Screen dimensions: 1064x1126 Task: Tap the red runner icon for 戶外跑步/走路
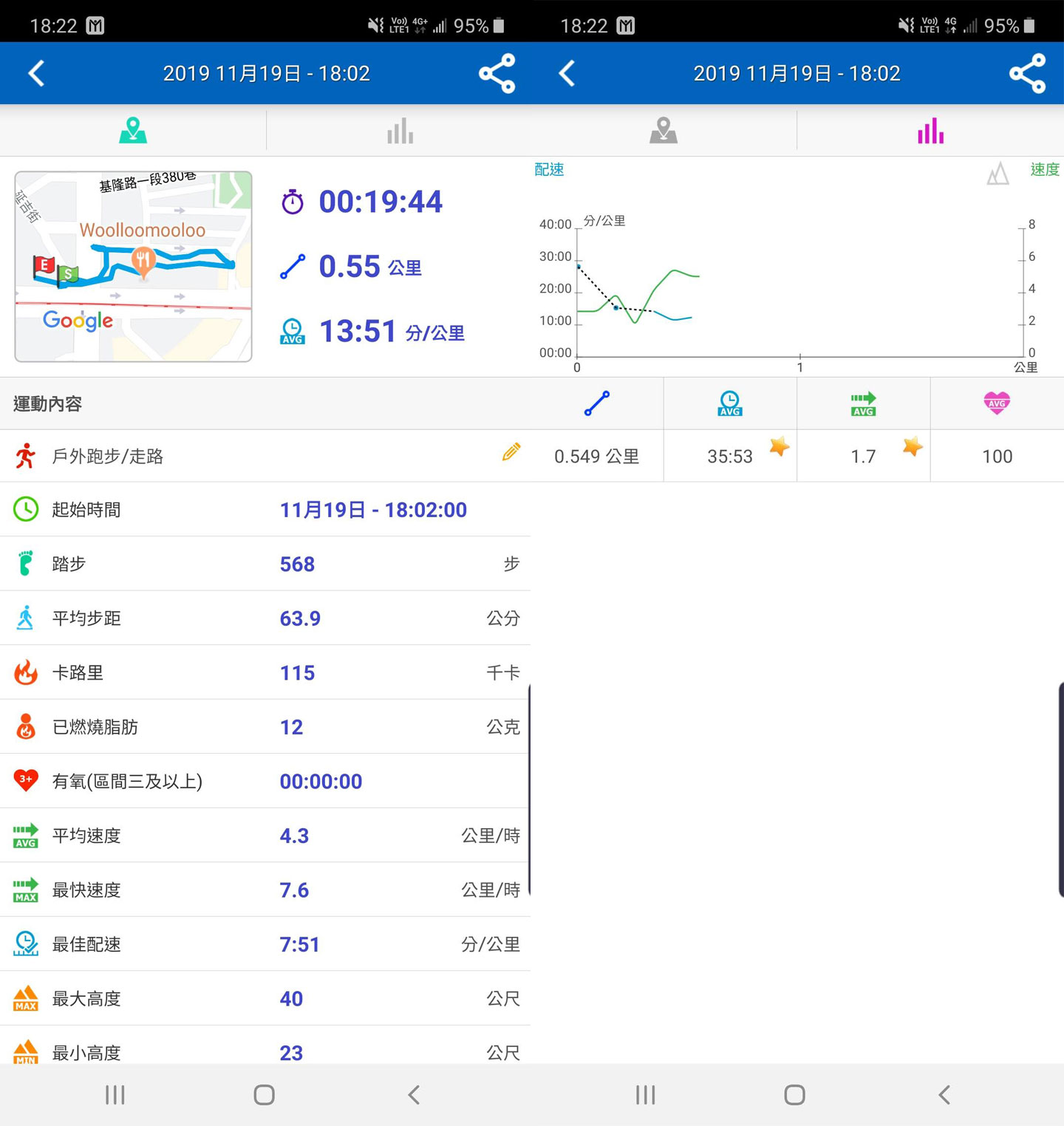coord(26,456)
